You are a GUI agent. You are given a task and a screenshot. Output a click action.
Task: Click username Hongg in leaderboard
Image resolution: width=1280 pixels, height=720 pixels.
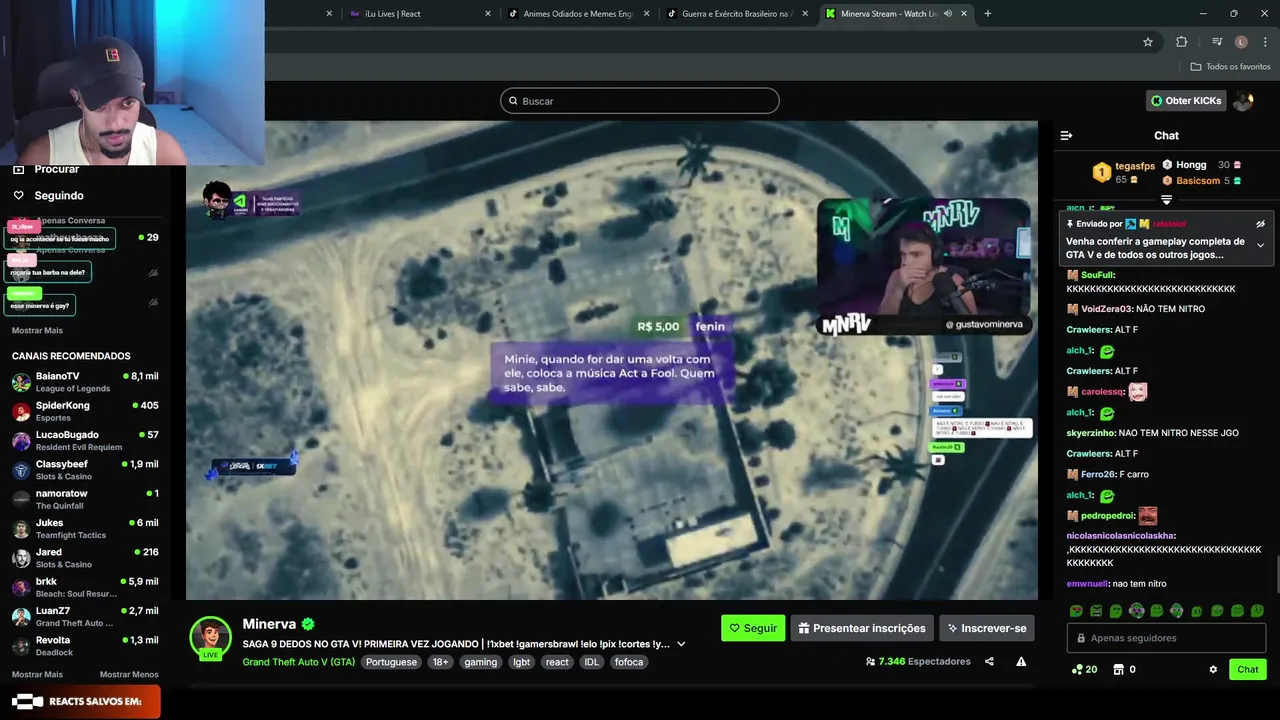click(1191, 165)
